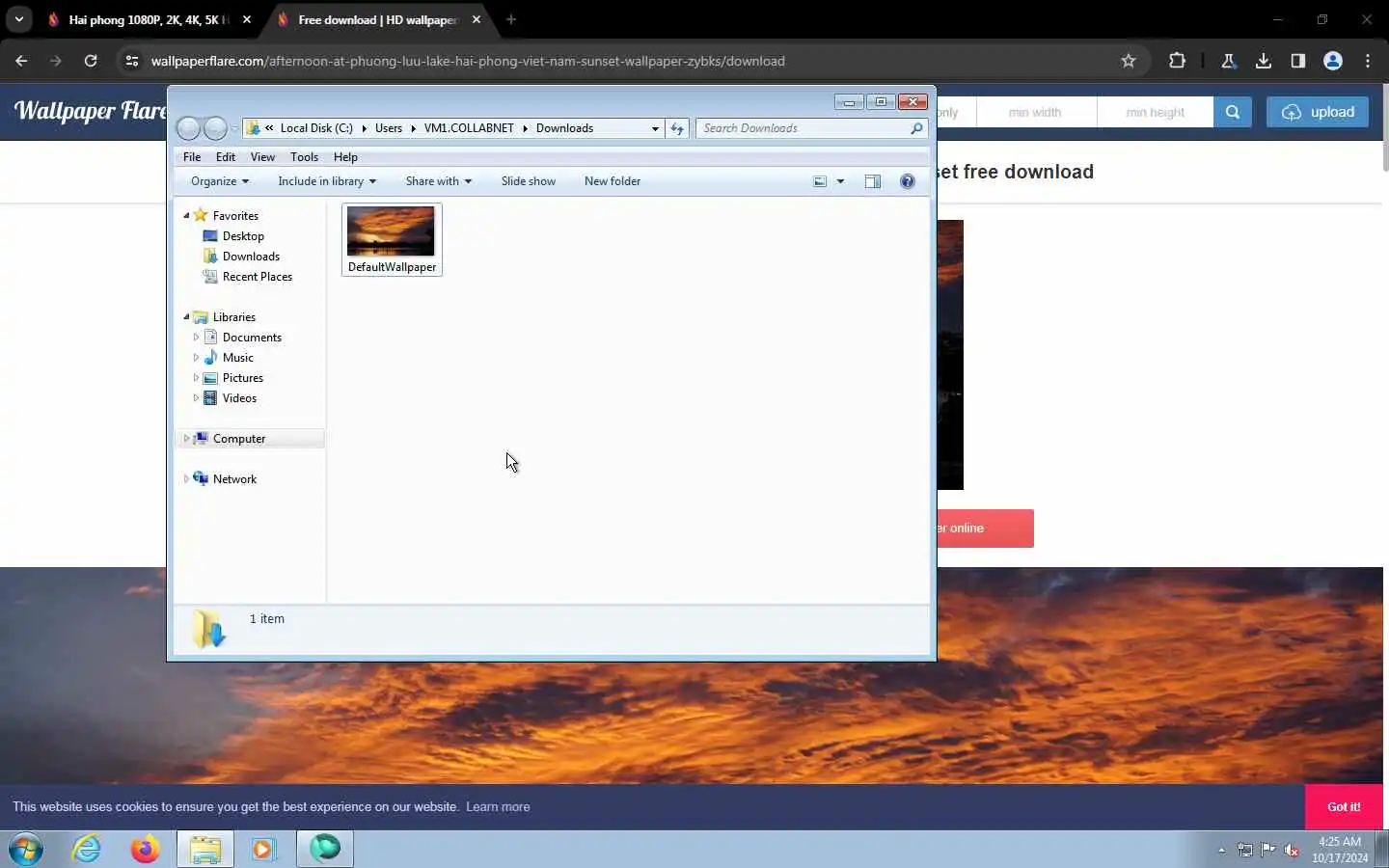Open address bar history dropdown
This screenshot has height=868, width=1389.
click(655, 128)
